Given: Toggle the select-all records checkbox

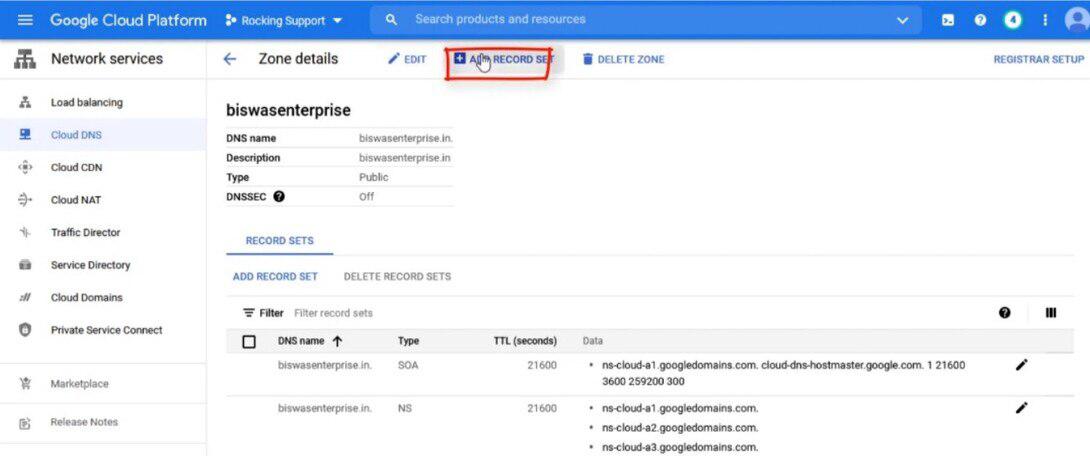Looking at the screenshot, I should coord(249,341).
